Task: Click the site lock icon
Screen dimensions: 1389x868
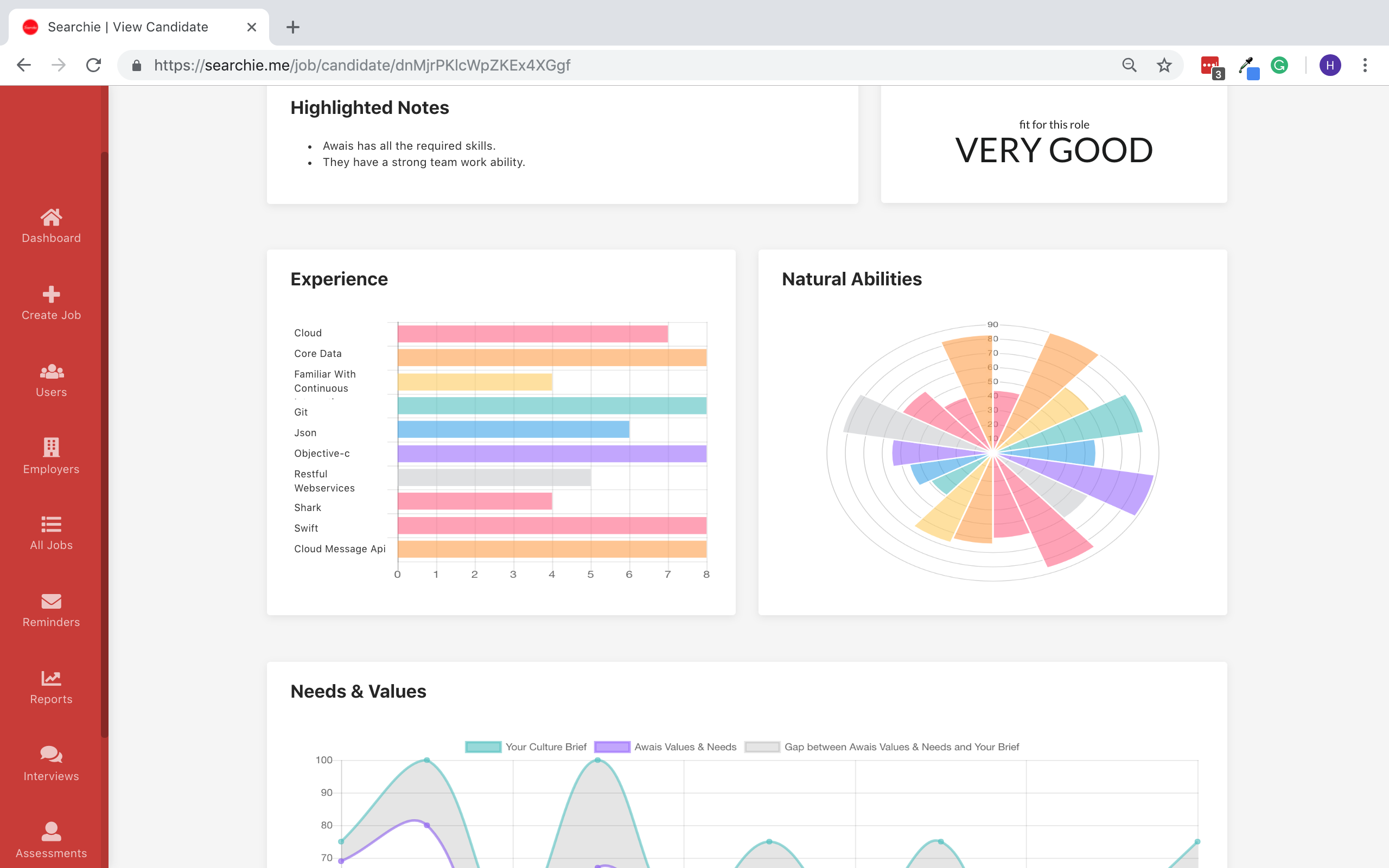Action: pos(137,65)
